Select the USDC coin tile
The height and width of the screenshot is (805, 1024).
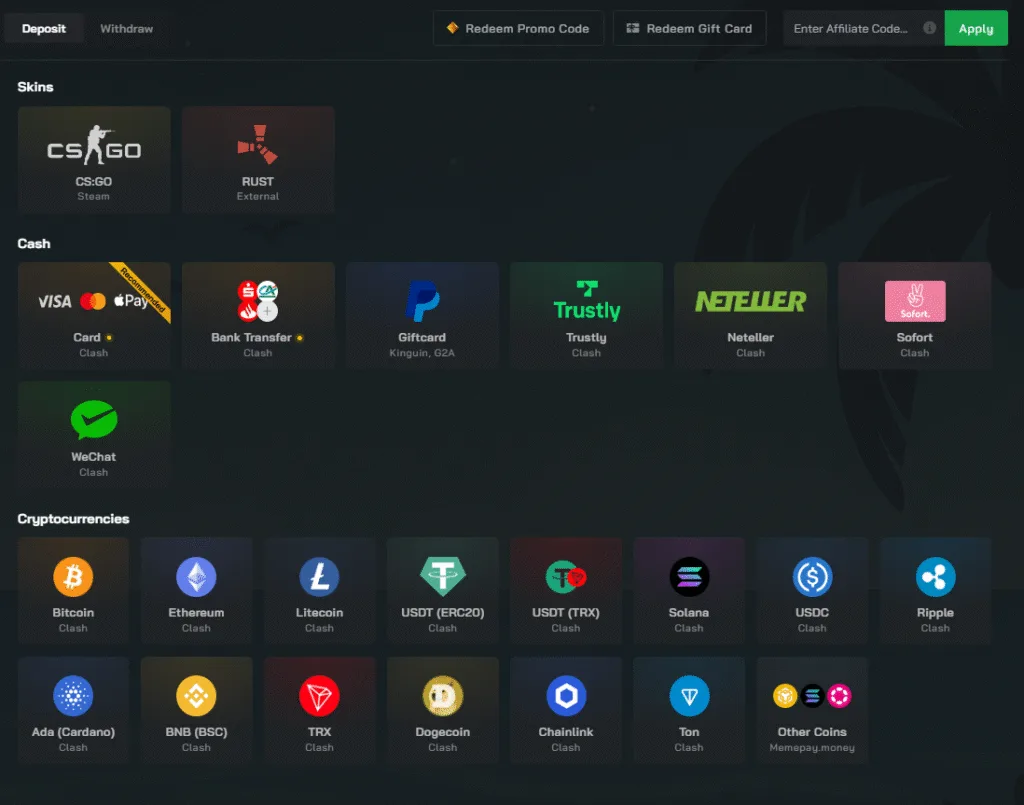[x=812, y=591]
